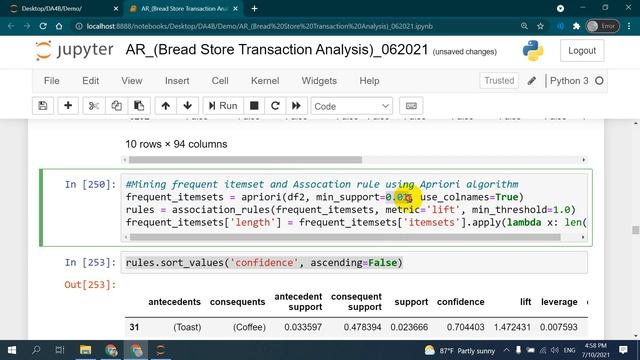Viewport: 640px width, 360px height.
Task: Paste cells below icon
Action: tap(139, 106)
